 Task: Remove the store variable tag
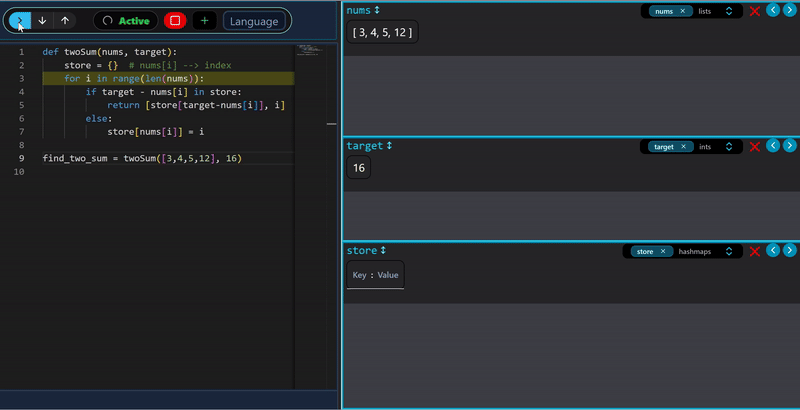tap(663, 251)
